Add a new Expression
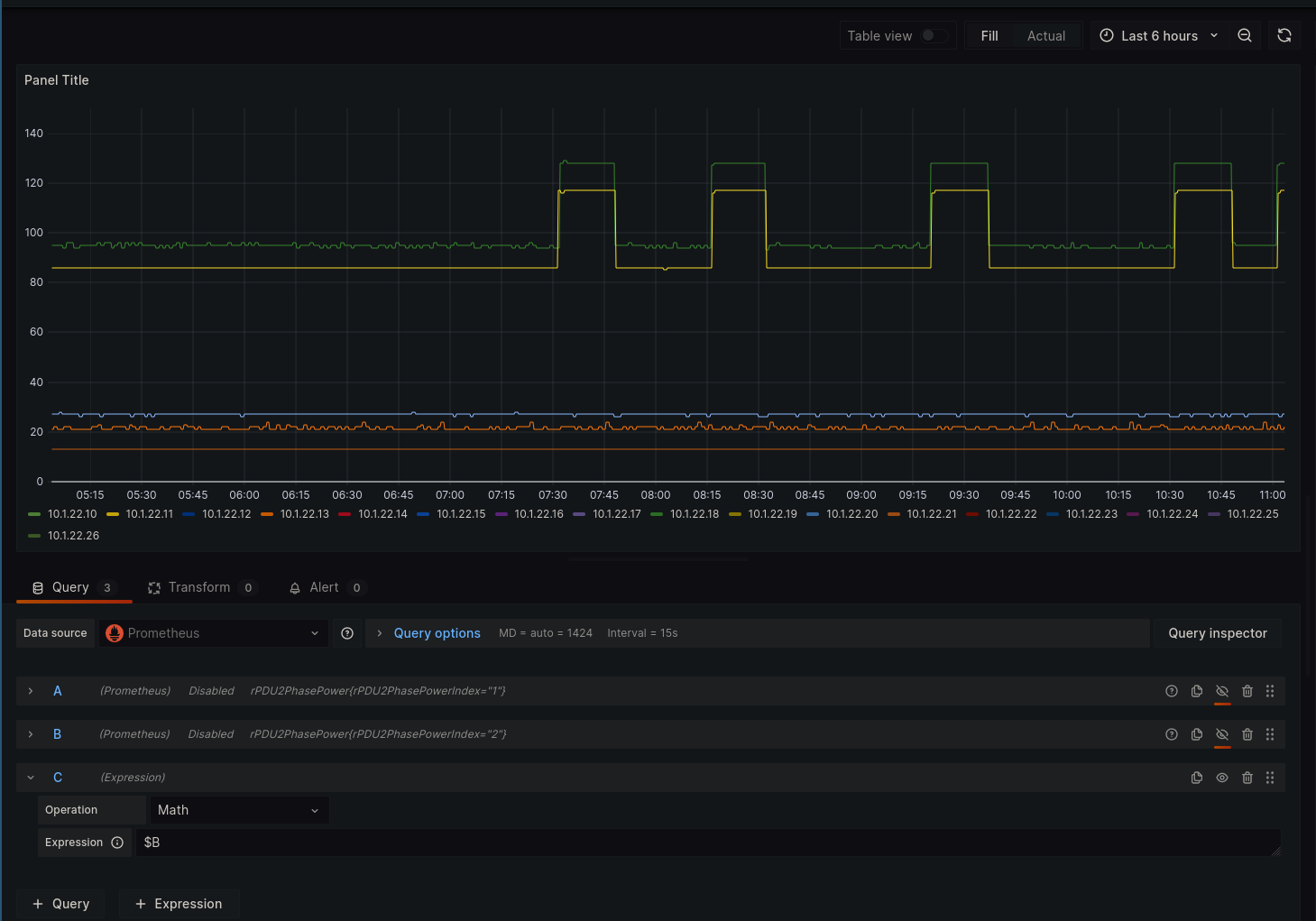The width and height of the screenshot is (1316, 921). pos(179,904)
